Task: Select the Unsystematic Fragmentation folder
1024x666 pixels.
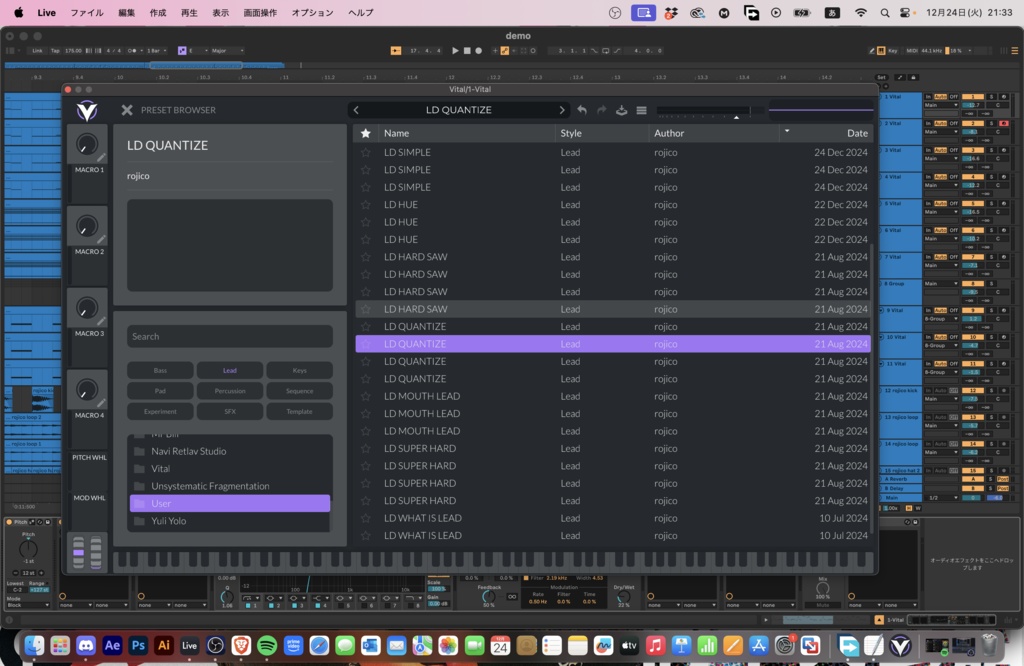Action: 230,486
